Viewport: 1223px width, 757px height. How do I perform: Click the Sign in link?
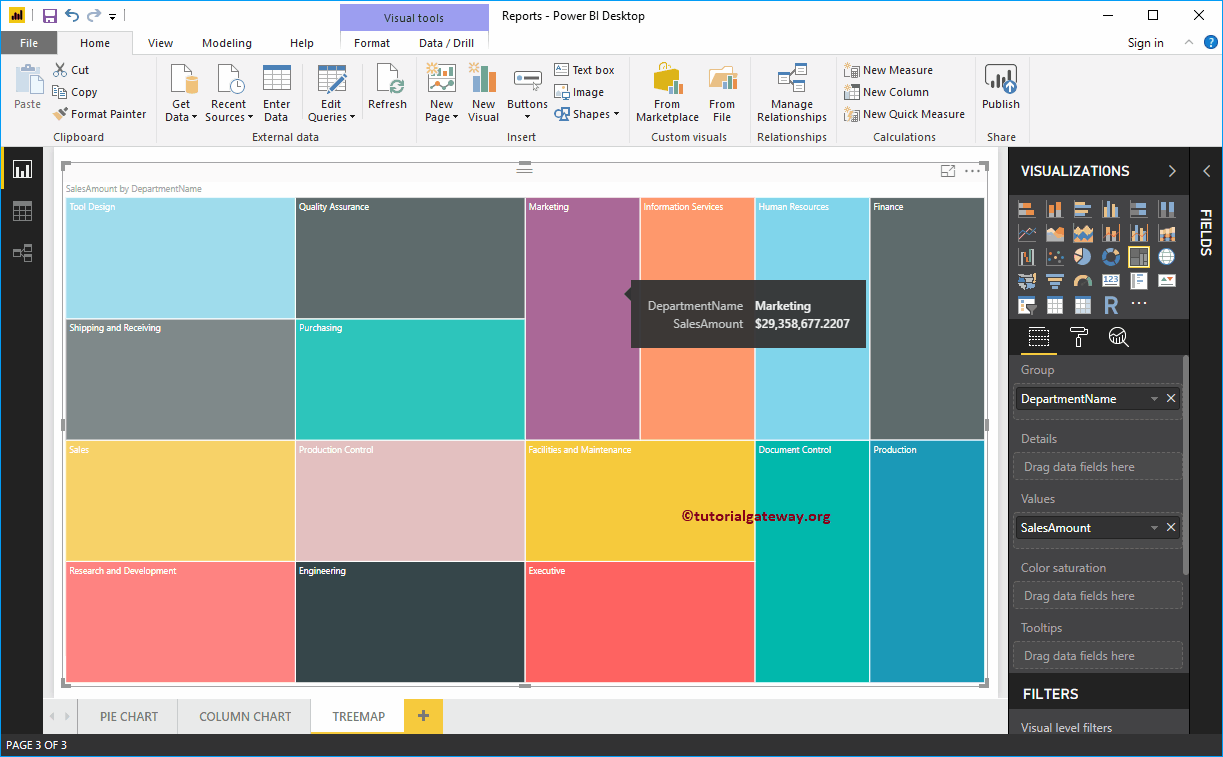tap(1145, 43)
